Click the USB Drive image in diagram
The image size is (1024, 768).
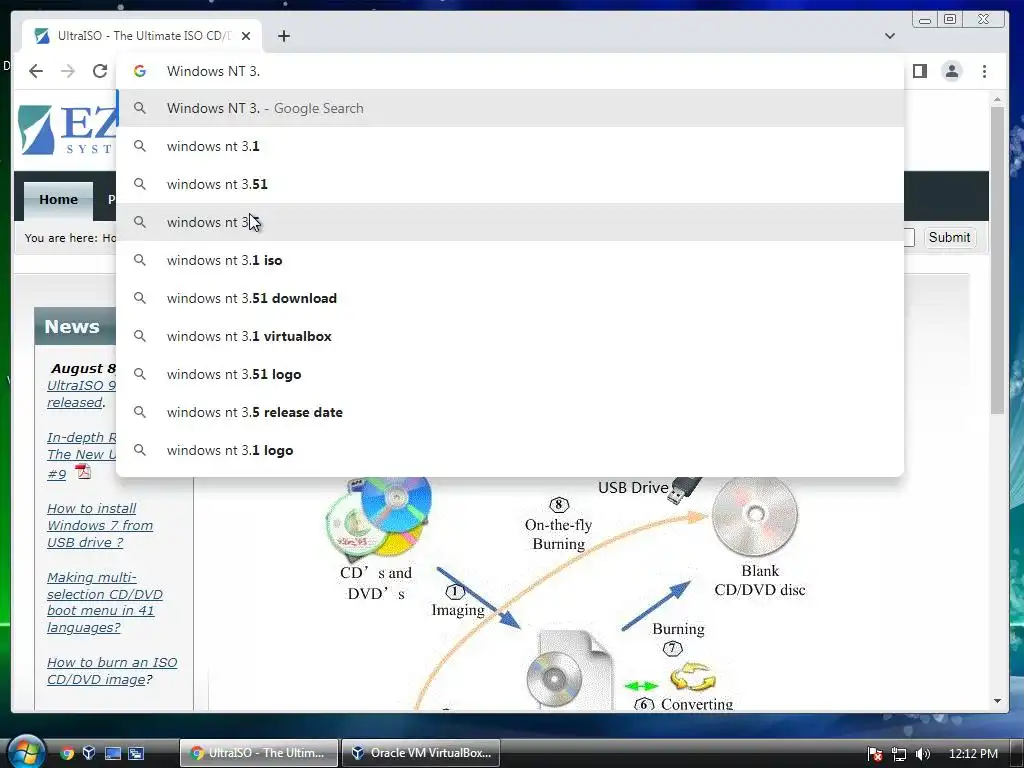tap(685, 488)
